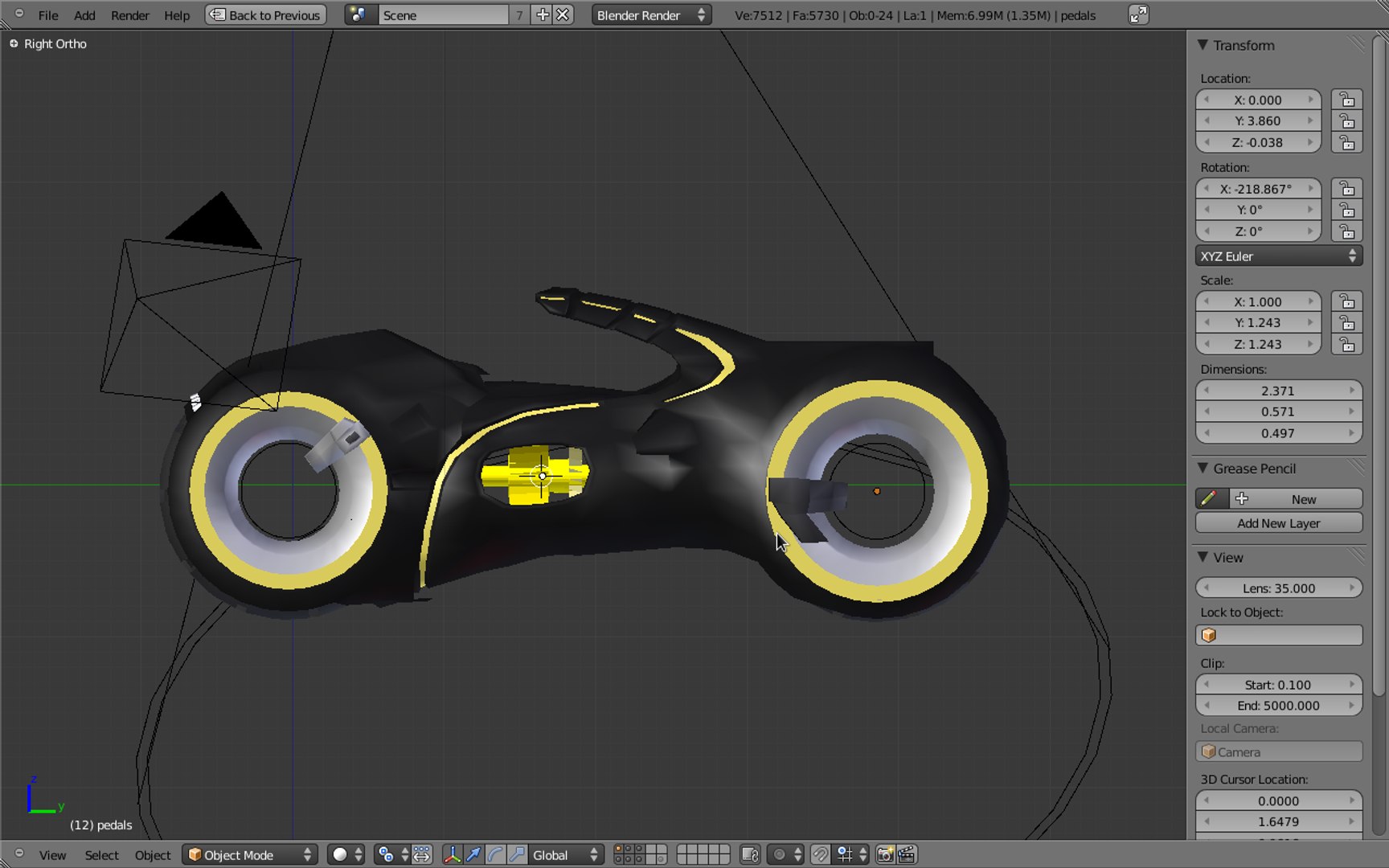Toggle manipulate object centers only
This screenshot has height=868, width=1389.
(x=423, y=854)
